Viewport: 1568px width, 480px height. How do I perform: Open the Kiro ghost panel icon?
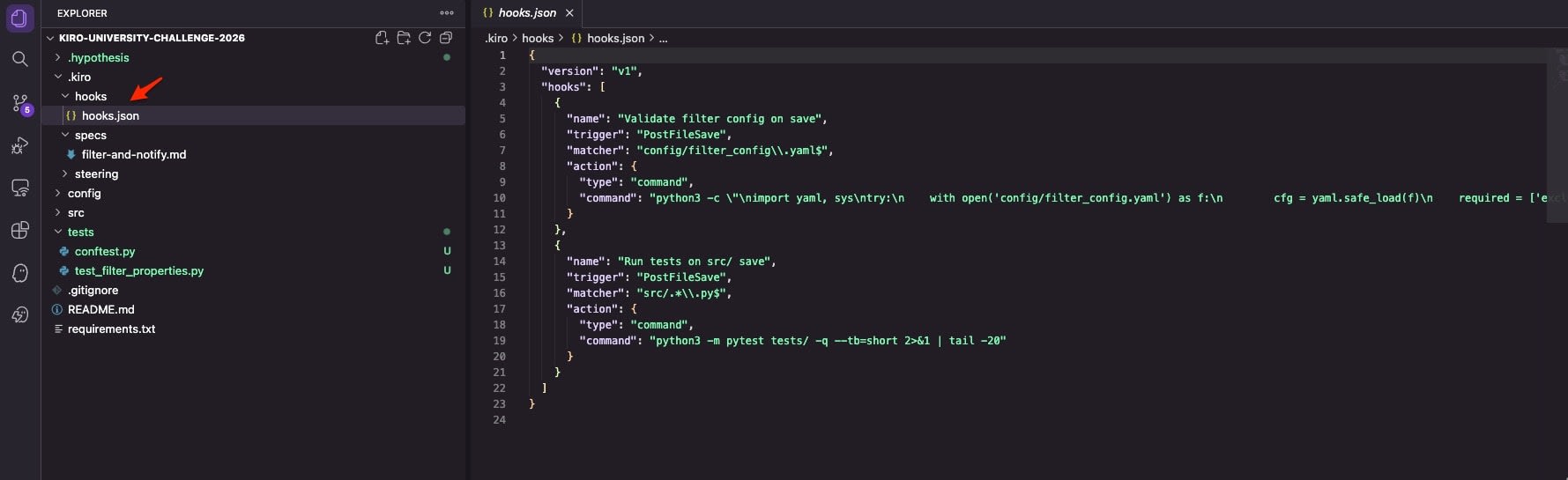[x=19, y=272]
